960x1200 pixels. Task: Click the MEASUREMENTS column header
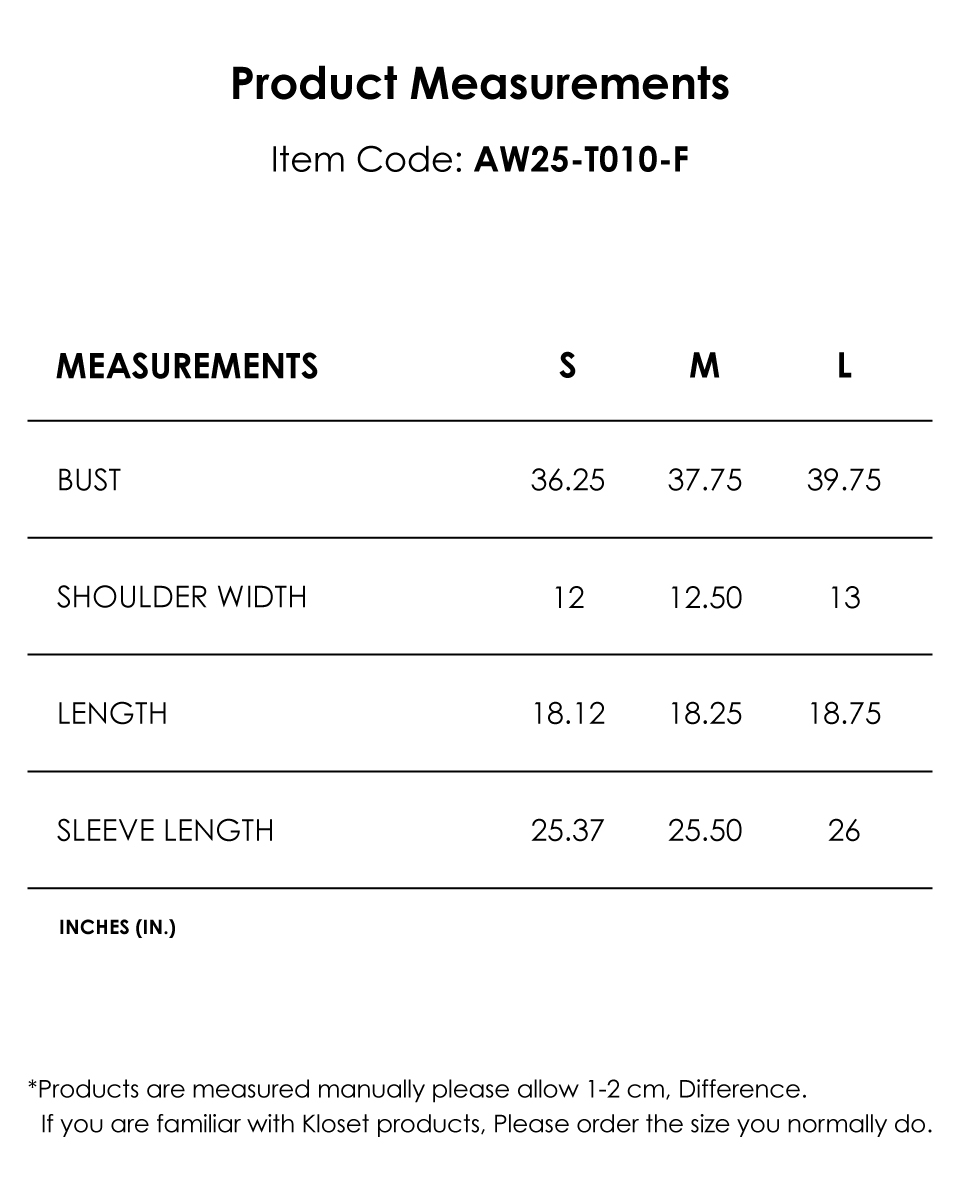(x=187, y=366)
